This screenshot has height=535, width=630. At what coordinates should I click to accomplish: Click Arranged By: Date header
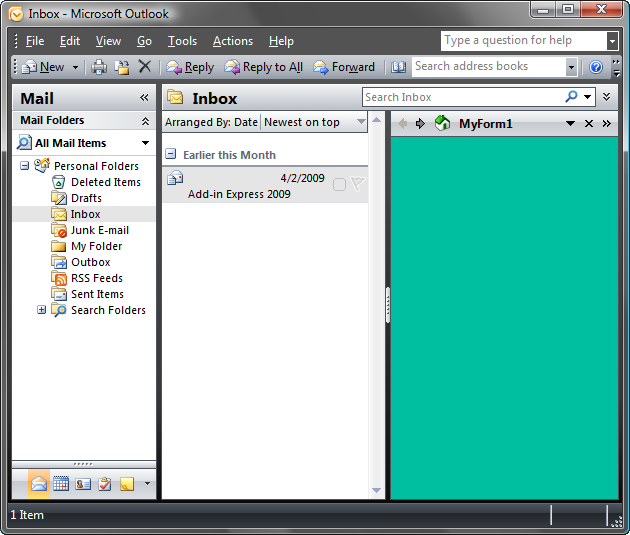point(211,122)
